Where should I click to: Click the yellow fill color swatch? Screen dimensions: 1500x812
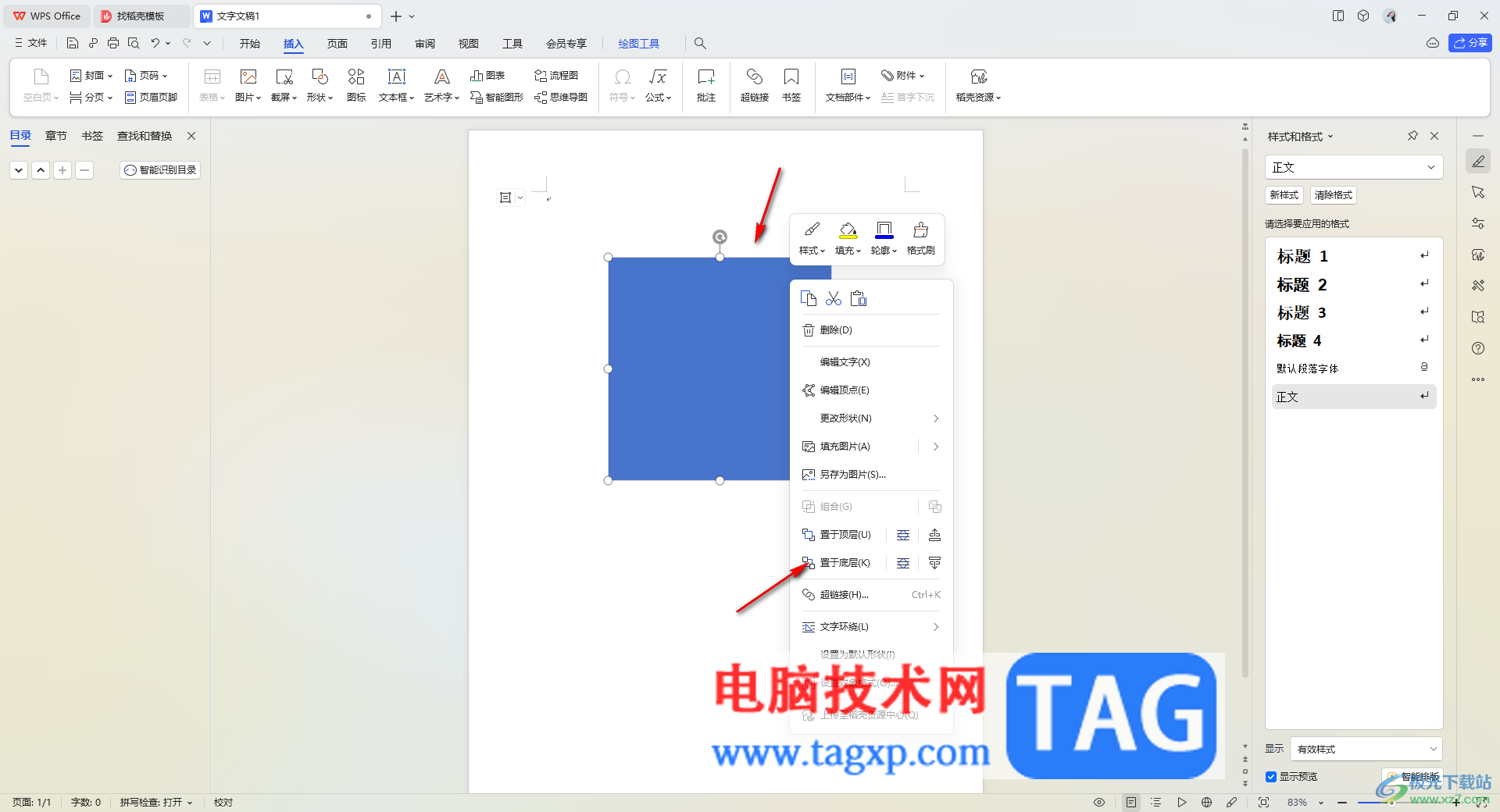click(x=848, y=236)
